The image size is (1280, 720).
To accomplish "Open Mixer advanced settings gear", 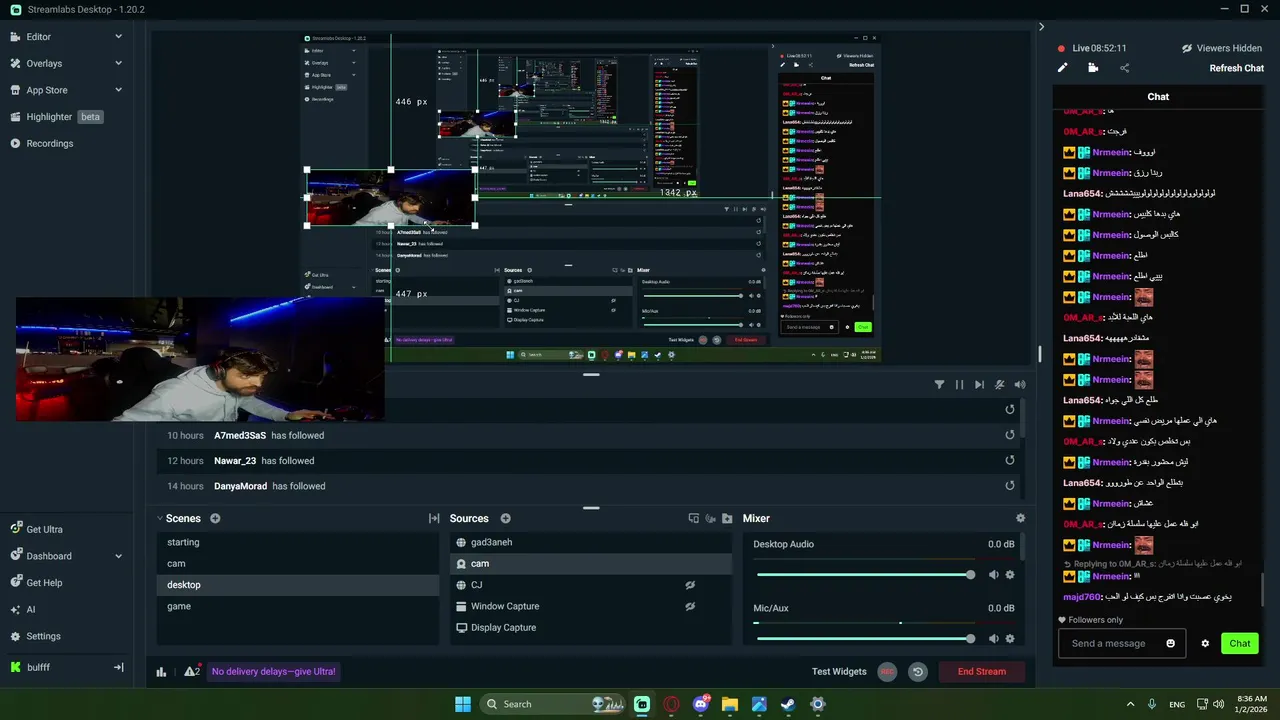I will (1020, 518).
